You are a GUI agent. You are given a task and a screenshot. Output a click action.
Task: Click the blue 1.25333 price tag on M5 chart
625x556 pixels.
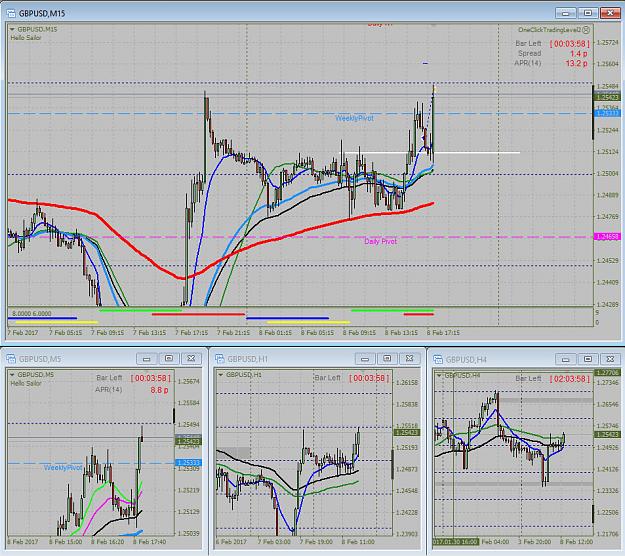(189, 463)
